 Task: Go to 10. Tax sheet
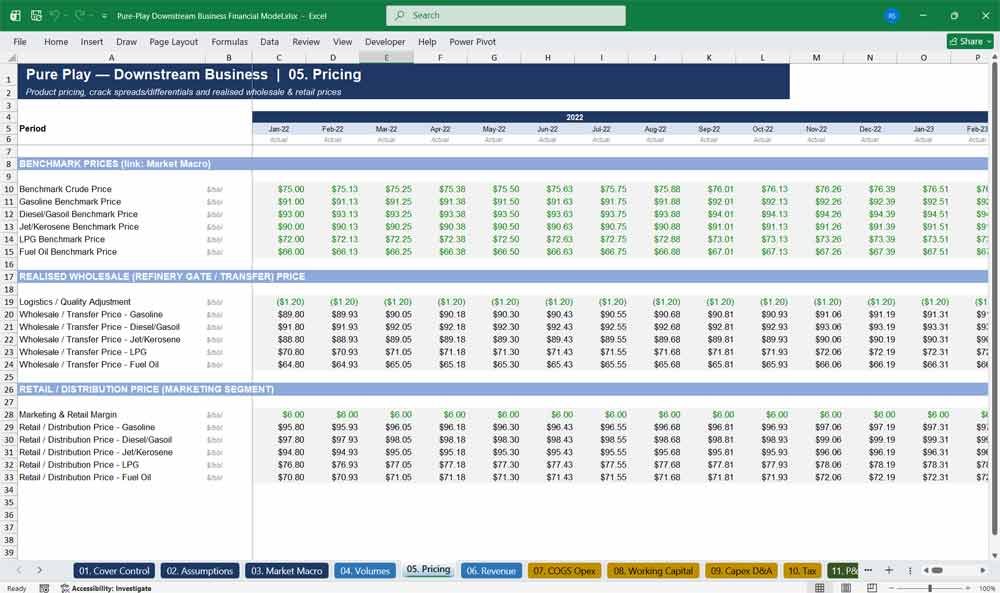pos(802,571)
